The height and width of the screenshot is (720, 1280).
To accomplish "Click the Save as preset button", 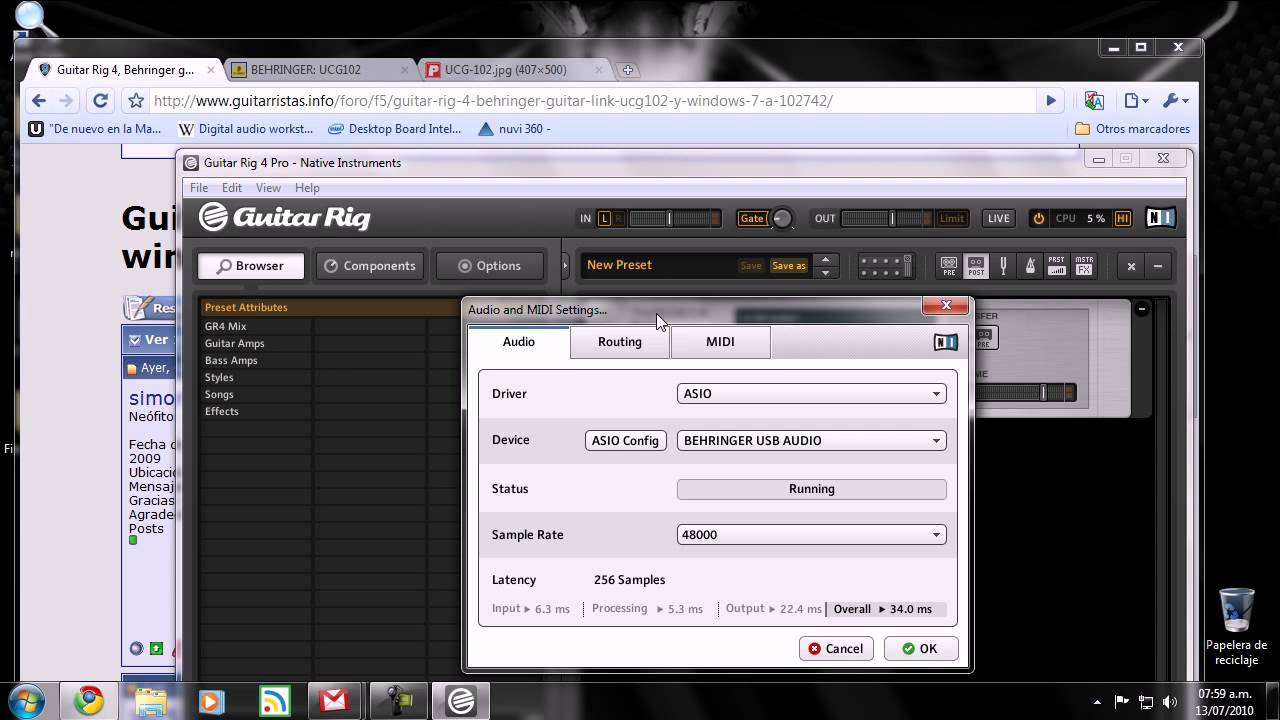I will click(789, 266).
